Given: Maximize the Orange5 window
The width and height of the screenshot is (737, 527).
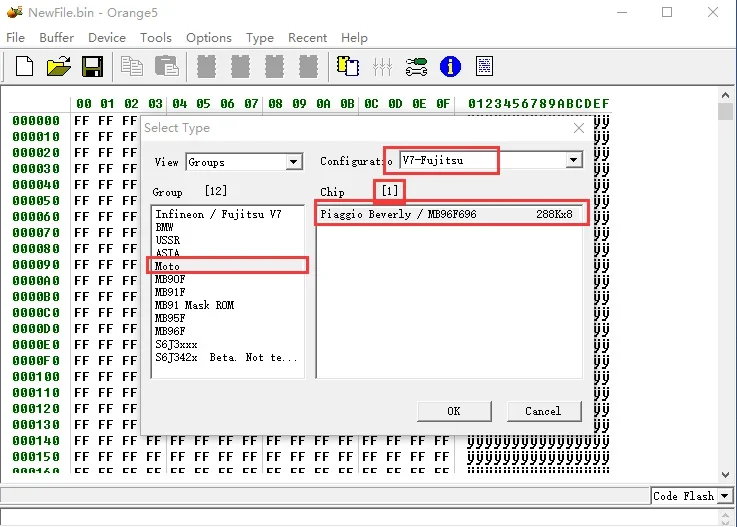Looking at the screenshot, I should coord(666,12).
